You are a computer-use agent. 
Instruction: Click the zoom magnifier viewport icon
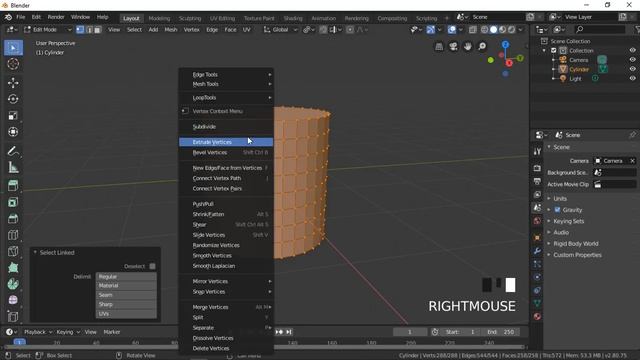pos(482,47)
